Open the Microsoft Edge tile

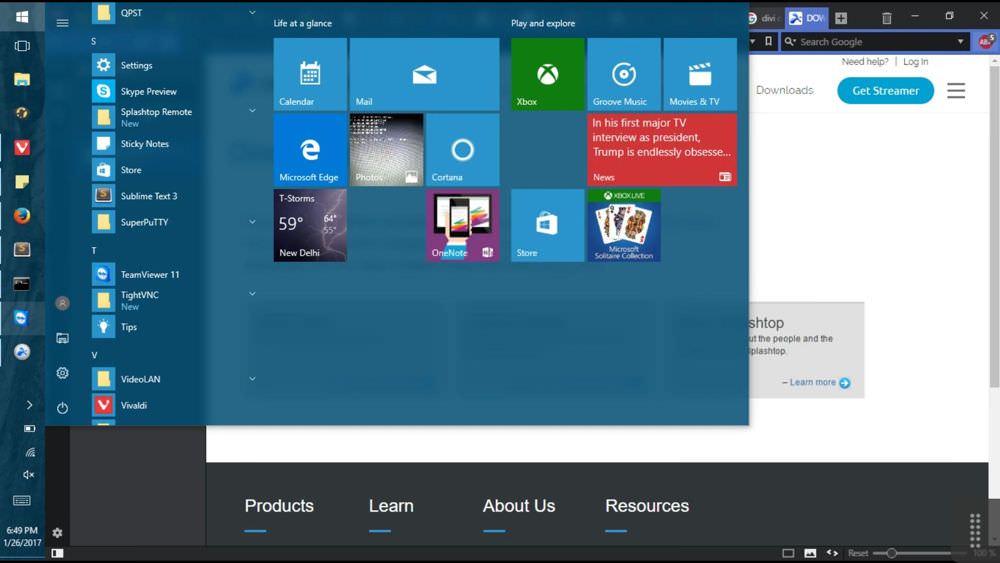310,150
